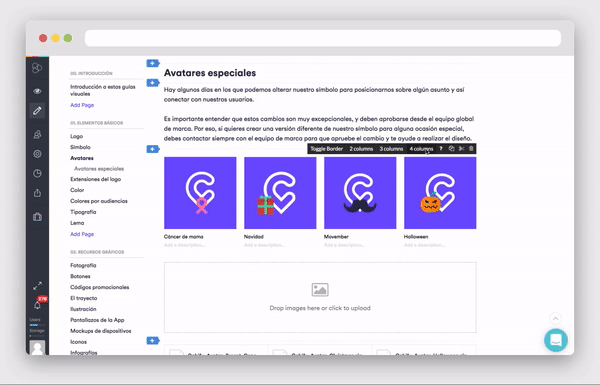Click the browser address bar
This screenshot has width=600, height=385.
pos(323,38)
